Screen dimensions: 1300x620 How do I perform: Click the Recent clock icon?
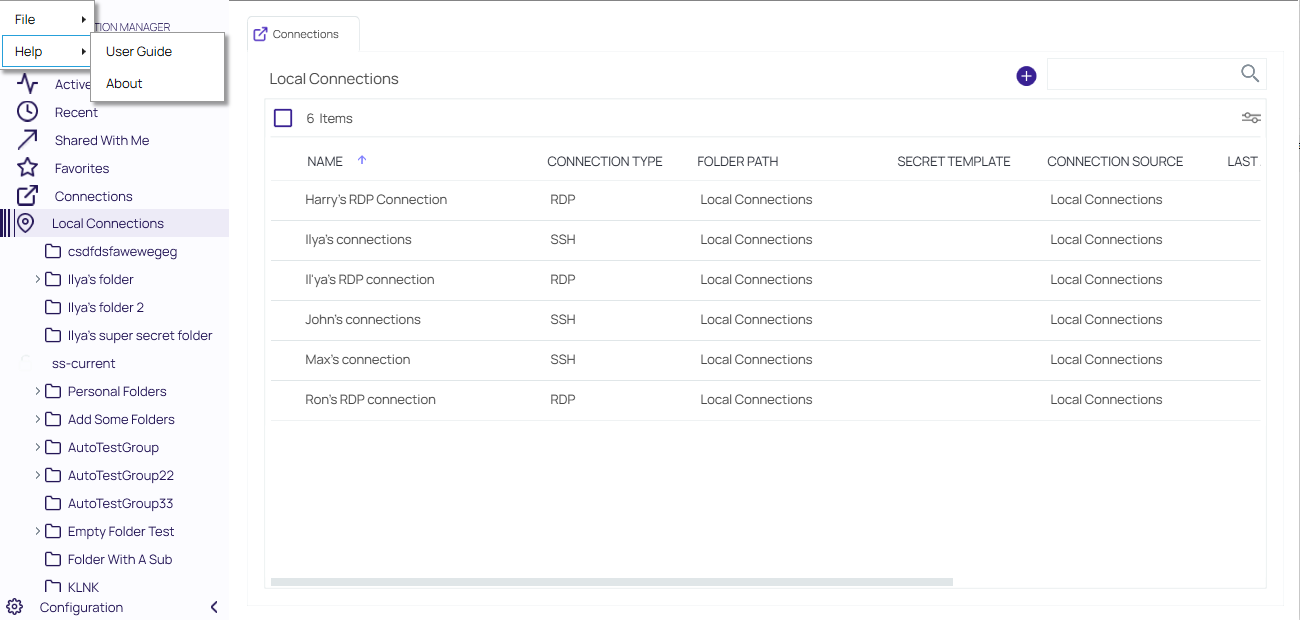tap(27, 112)
